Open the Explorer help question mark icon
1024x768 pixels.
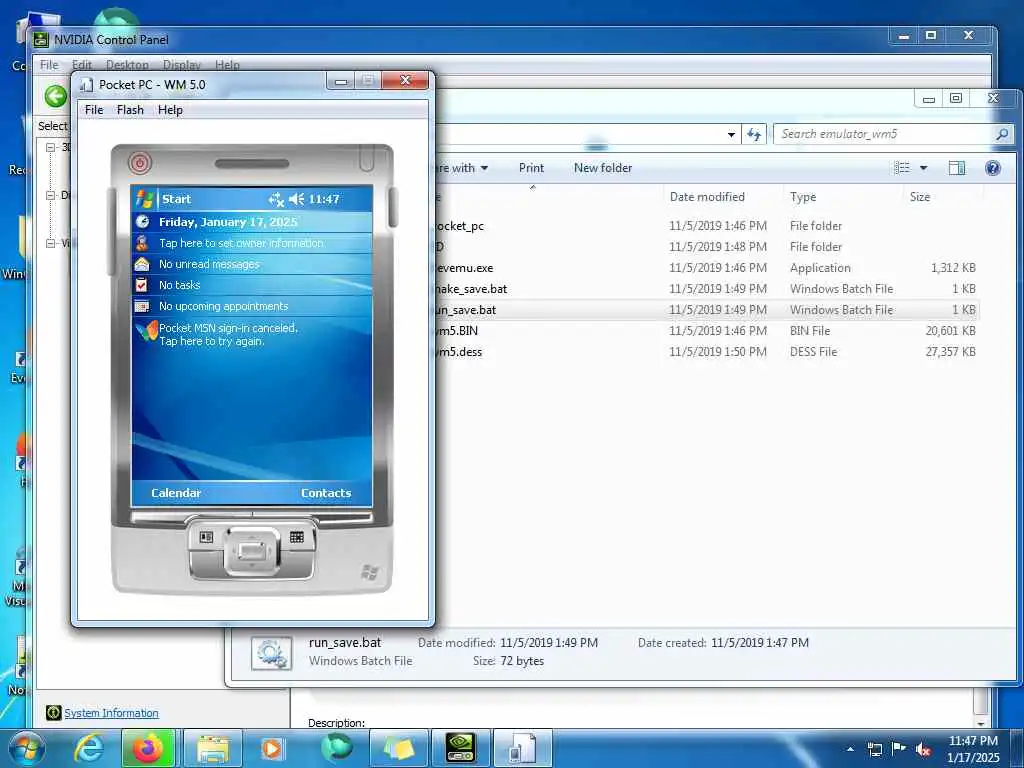(993, 168)
